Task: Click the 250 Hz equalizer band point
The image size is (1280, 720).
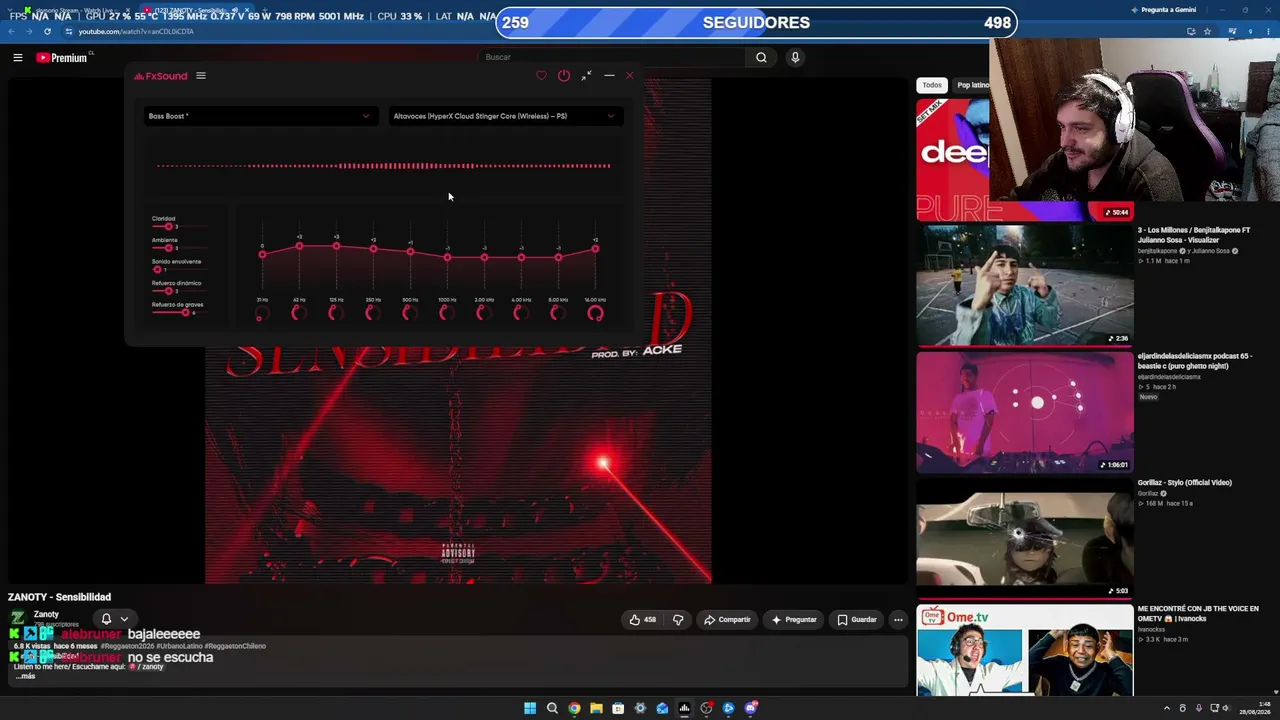Action: 373,249
